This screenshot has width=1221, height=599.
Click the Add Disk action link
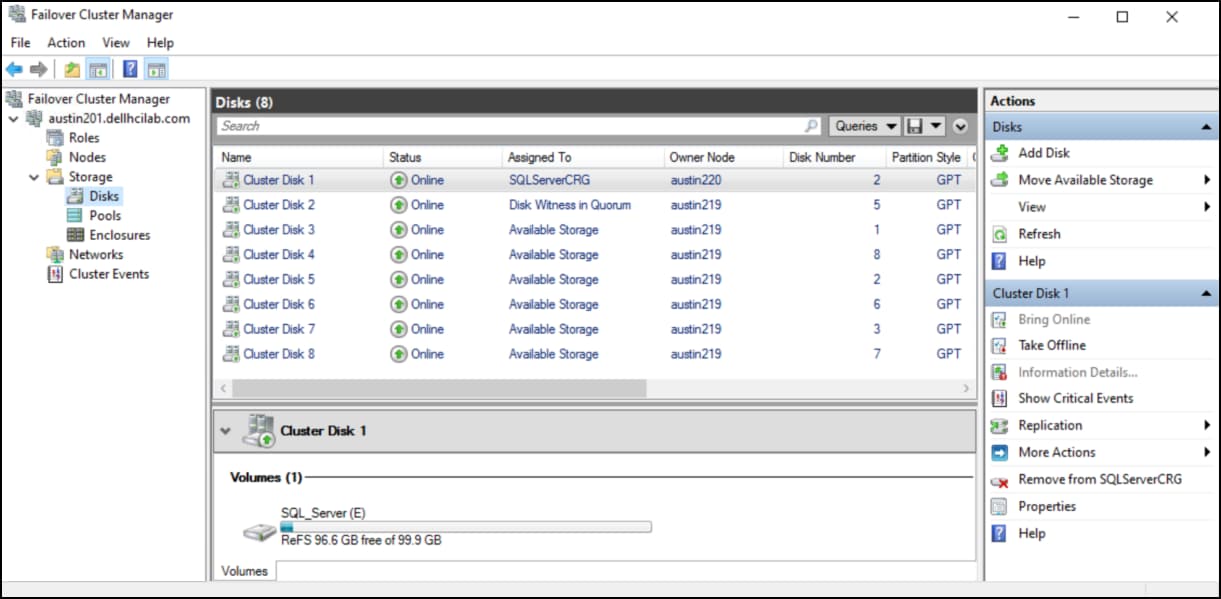coord(1044,153)
